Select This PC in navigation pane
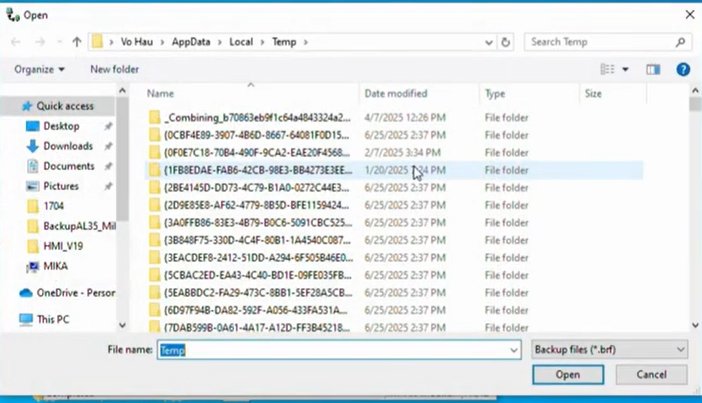 [54, 319]
